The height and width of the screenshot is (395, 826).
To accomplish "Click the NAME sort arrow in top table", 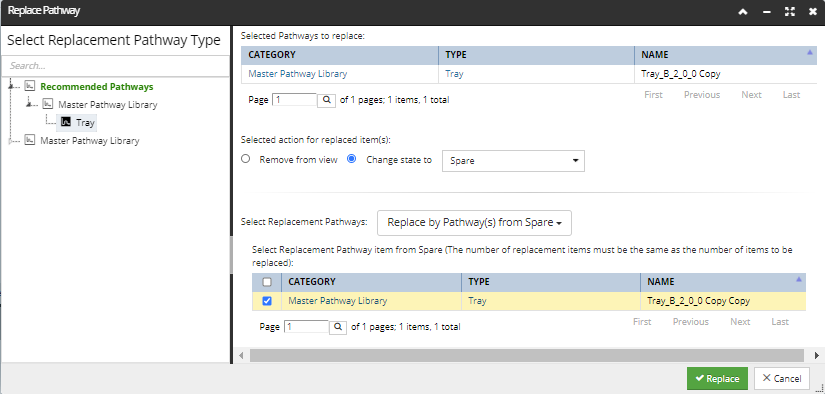I will point(809,52).
